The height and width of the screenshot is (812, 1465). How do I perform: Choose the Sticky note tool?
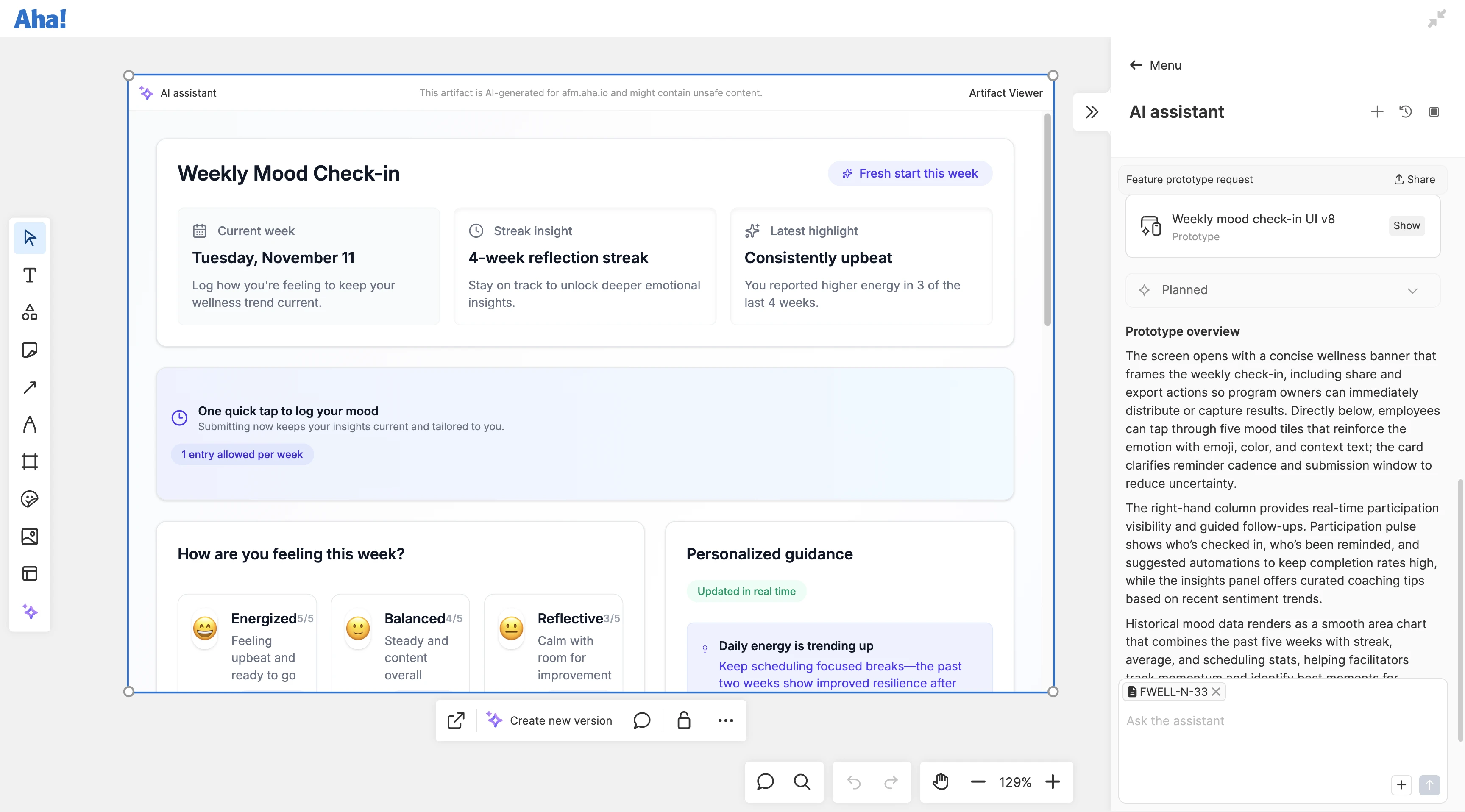coord(30,350)
